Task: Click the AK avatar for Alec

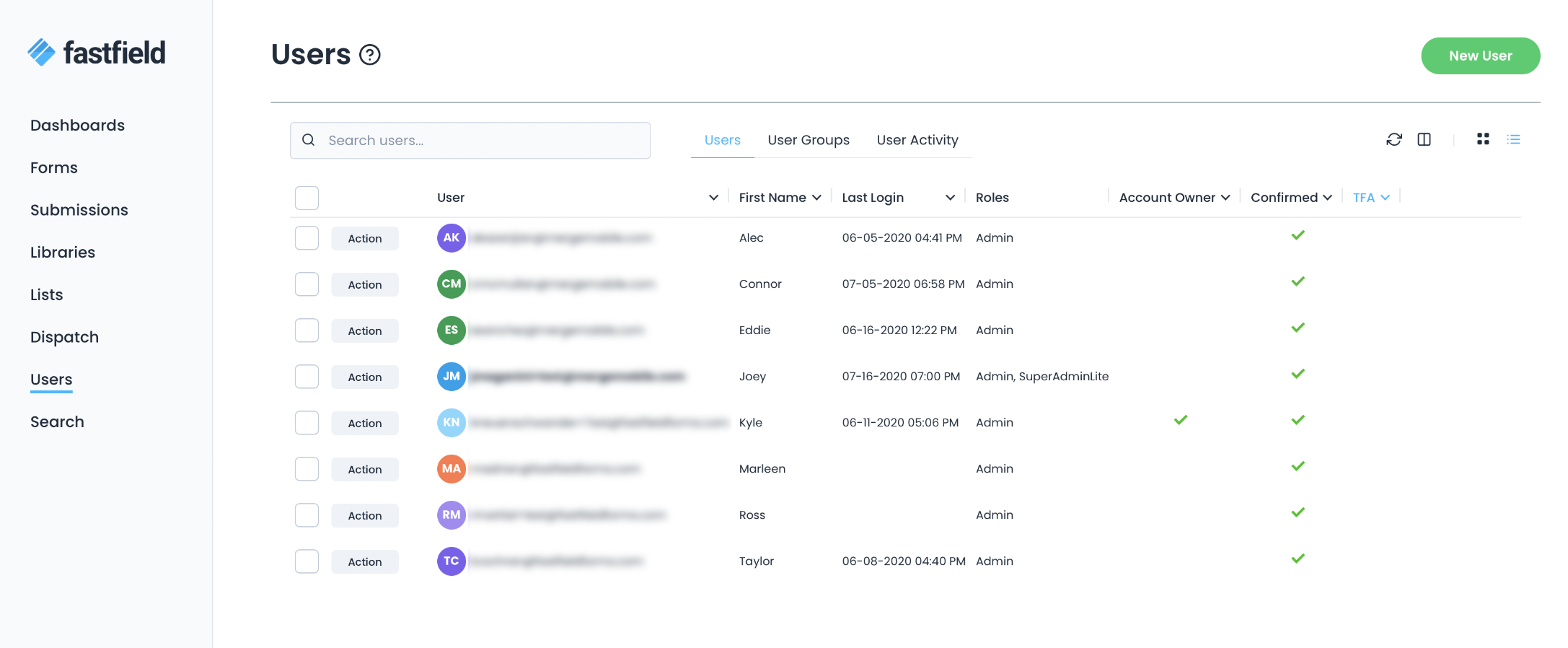Action: 452,238
